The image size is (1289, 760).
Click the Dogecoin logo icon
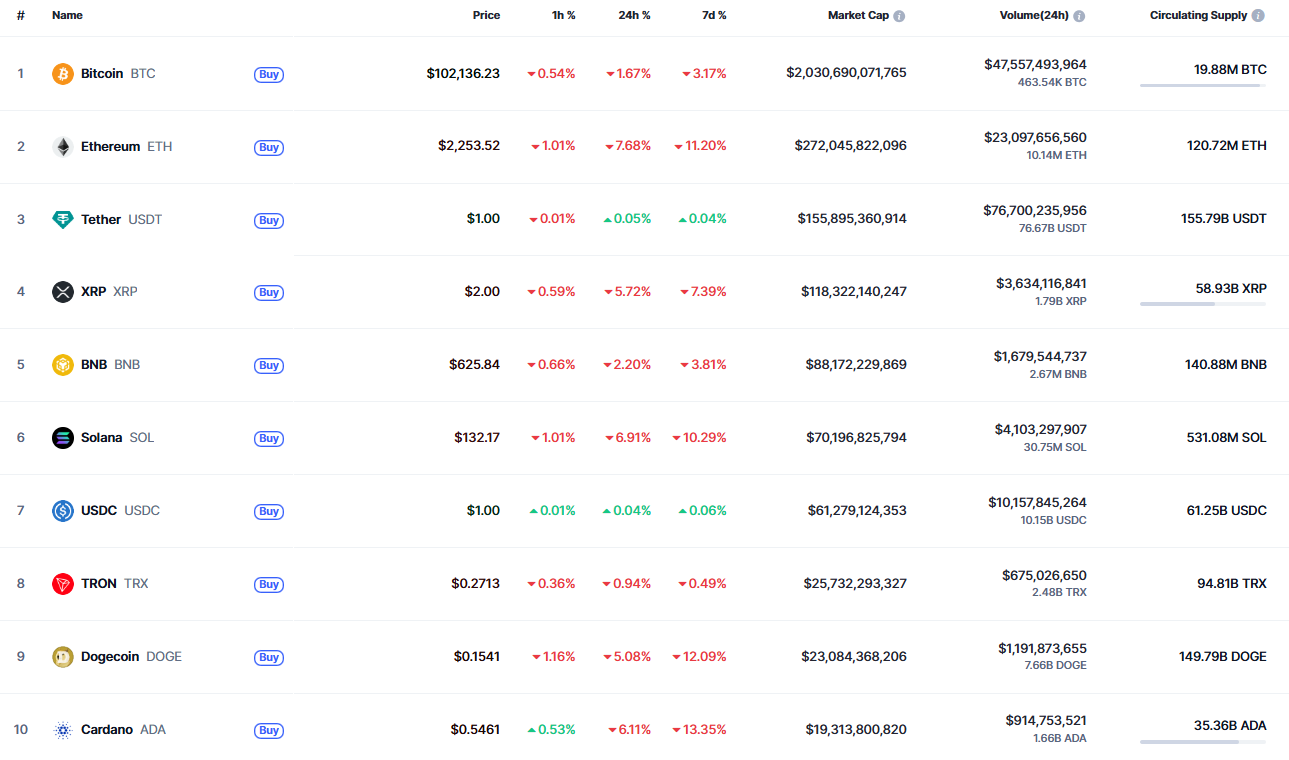[x=63, y=657]
